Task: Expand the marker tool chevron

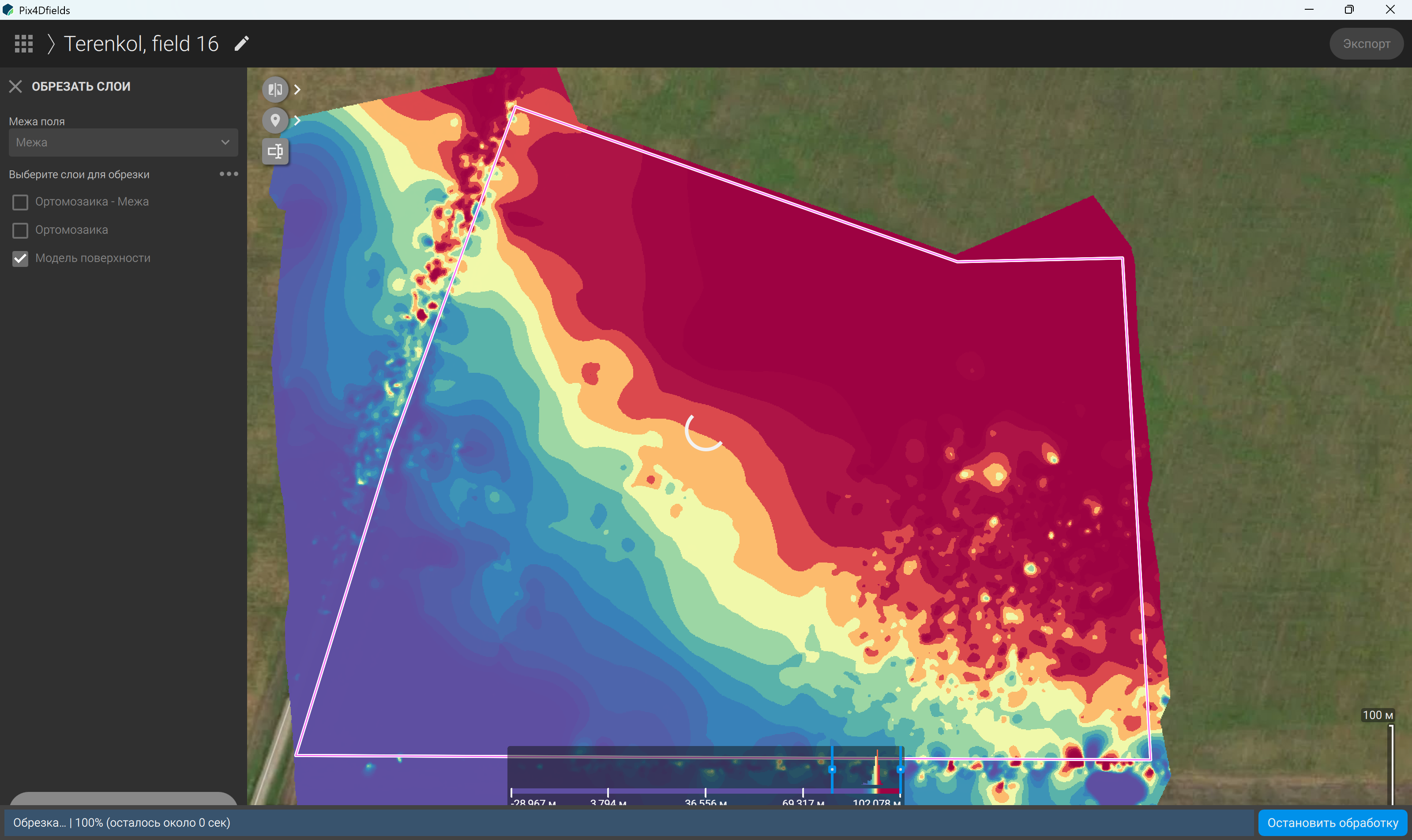Action: coord(297,120)
